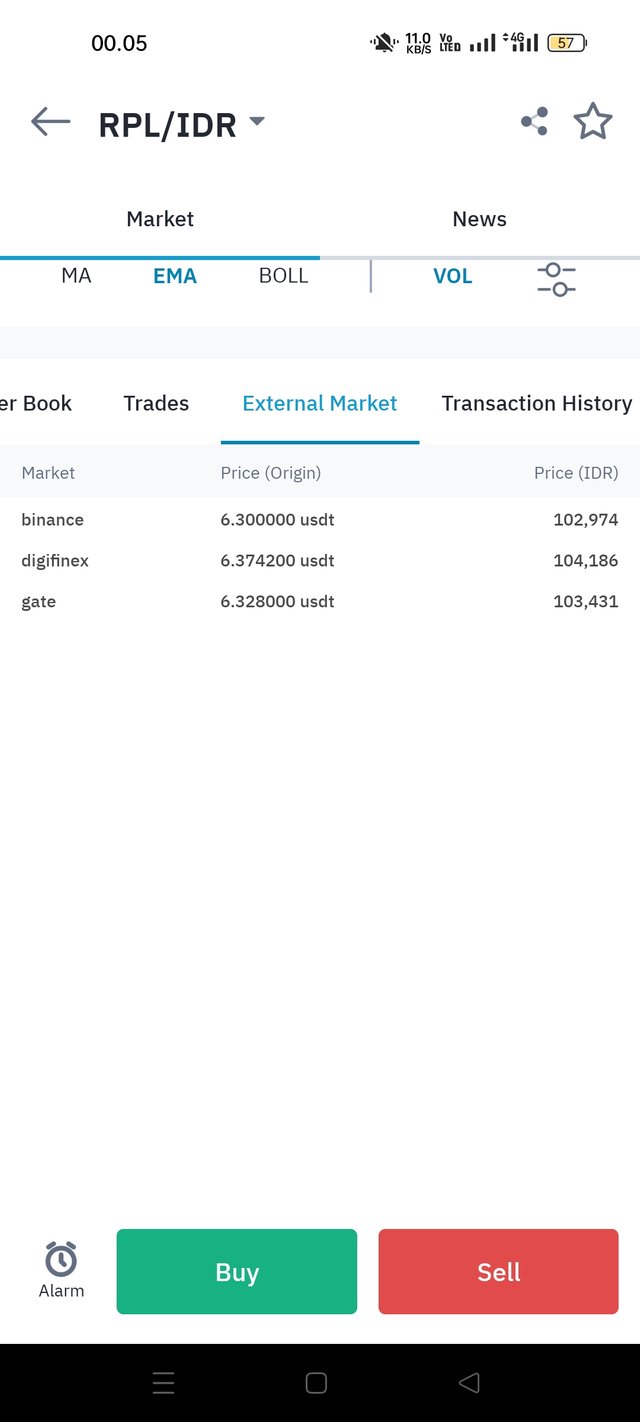
Task: Open Android recent apps menu icon
Action: pyautogui.click(x=163, y=1383)
